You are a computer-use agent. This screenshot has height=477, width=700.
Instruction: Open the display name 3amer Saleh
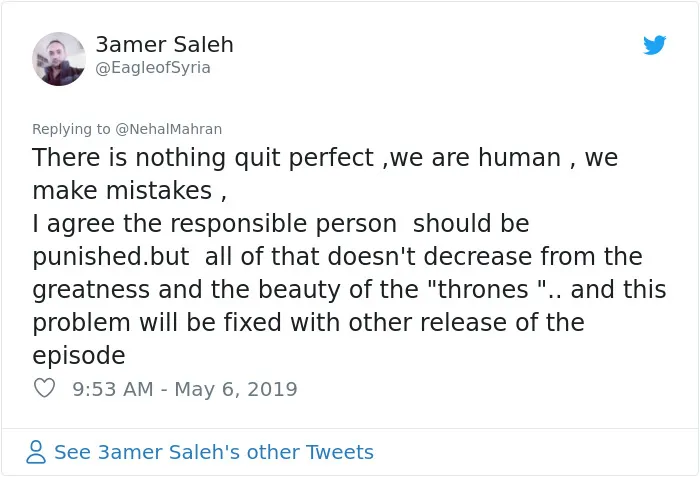click(x=164, y=45)
